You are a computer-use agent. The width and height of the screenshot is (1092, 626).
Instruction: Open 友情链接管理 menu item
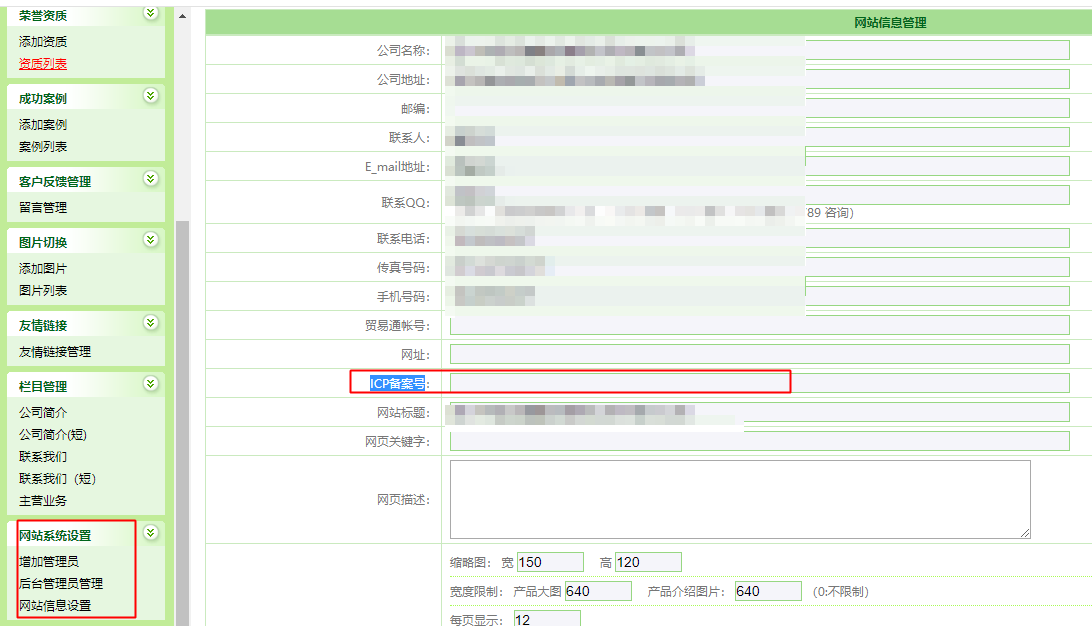click(x=55, y=352)
